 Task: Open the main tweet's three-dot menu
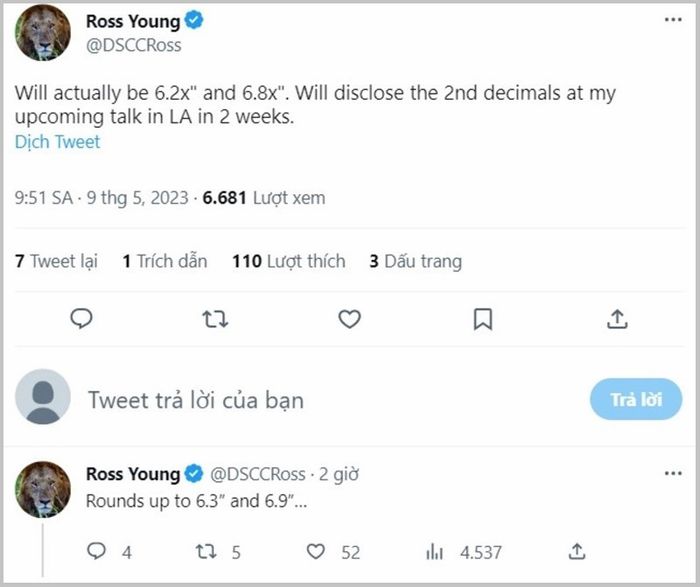pyautogui.click(x=673, y=20)
